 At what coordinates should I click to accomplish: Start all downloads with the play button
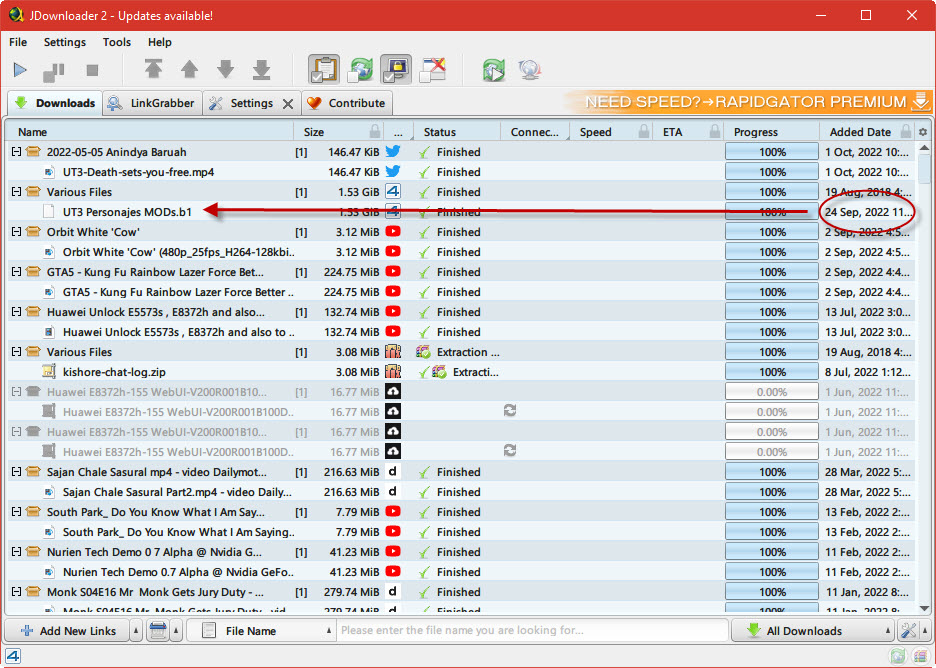point(20,70)
